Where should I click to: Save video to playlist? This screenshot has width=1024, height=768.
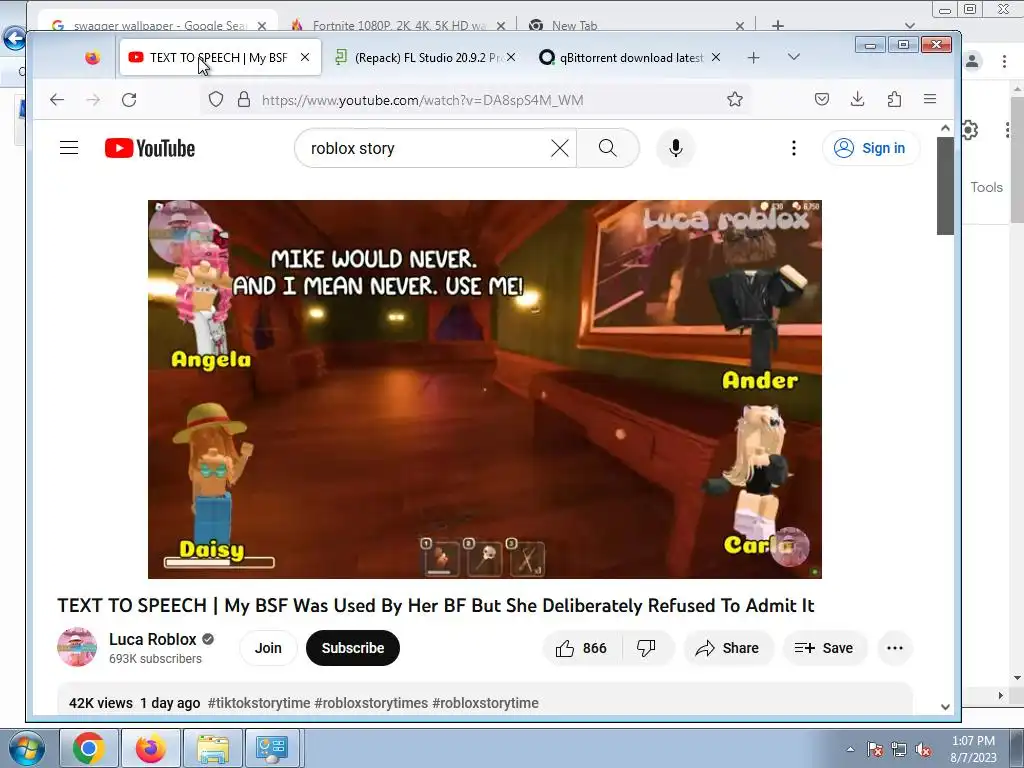[825, 648]
